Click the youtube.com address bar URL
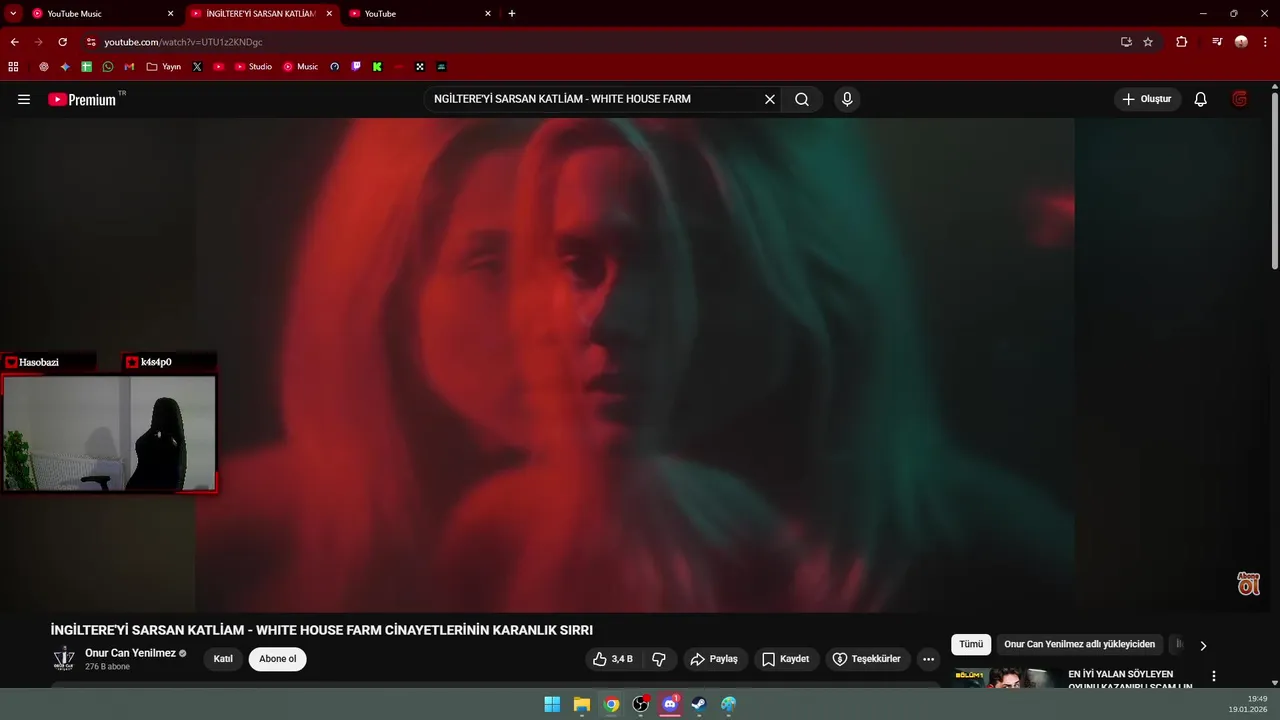The image size is (1280, 720). pyautogui.click(x=183, y=42)
